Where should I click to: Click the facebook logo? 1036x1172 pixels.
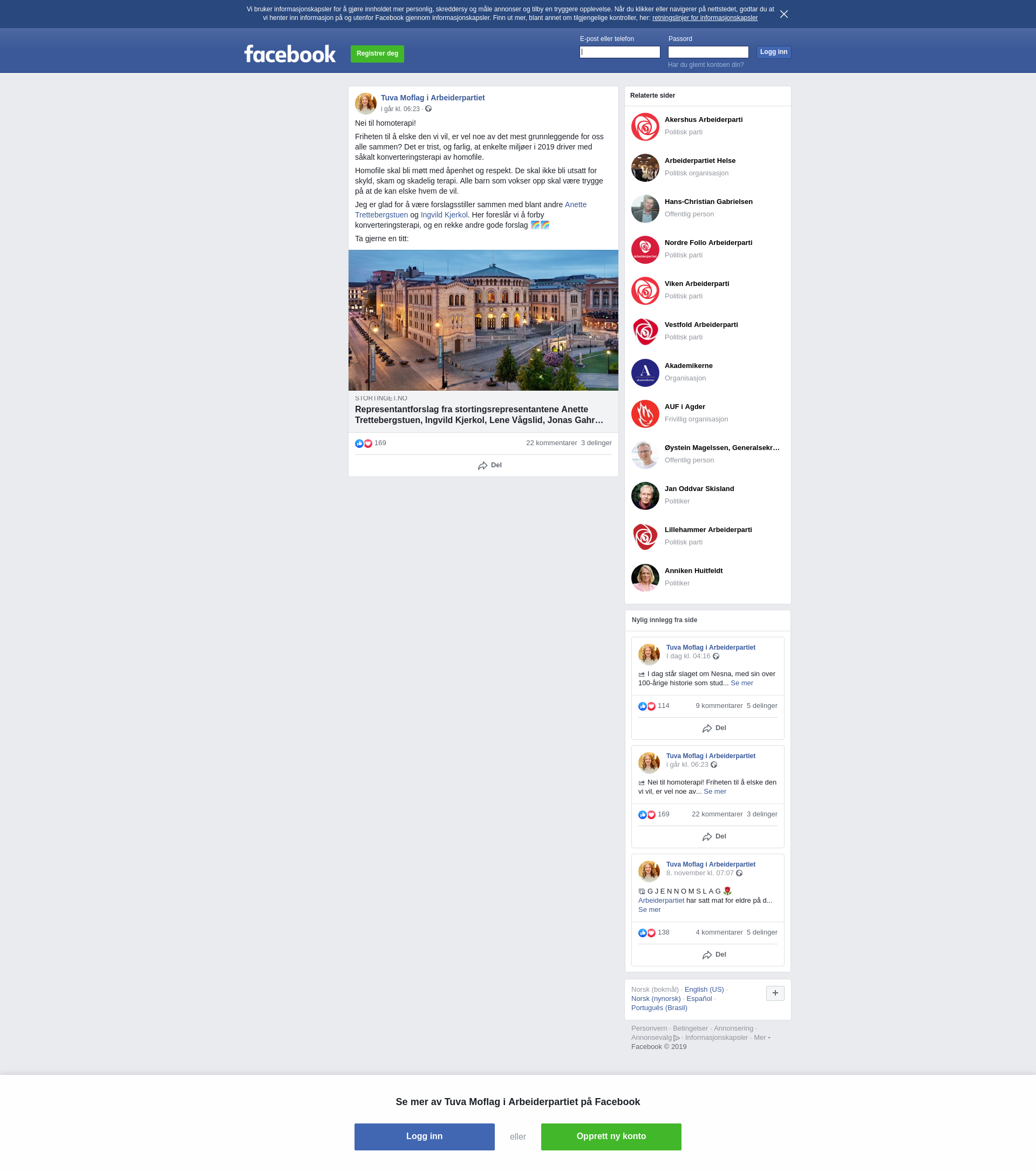290,54
